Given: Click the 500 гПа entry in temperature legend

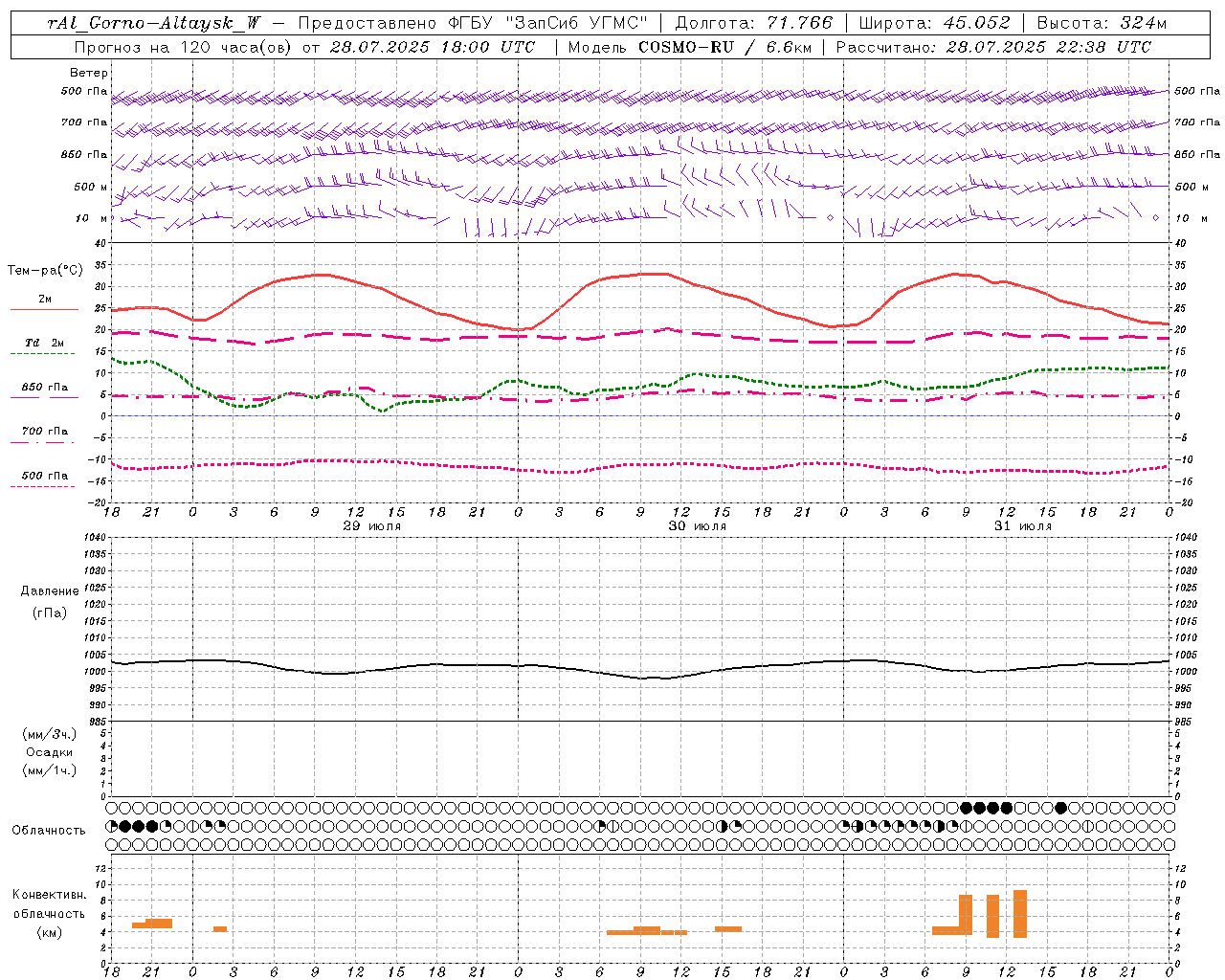Looking at the screenshot, I should pyautogui.click(x=44, y=476).
